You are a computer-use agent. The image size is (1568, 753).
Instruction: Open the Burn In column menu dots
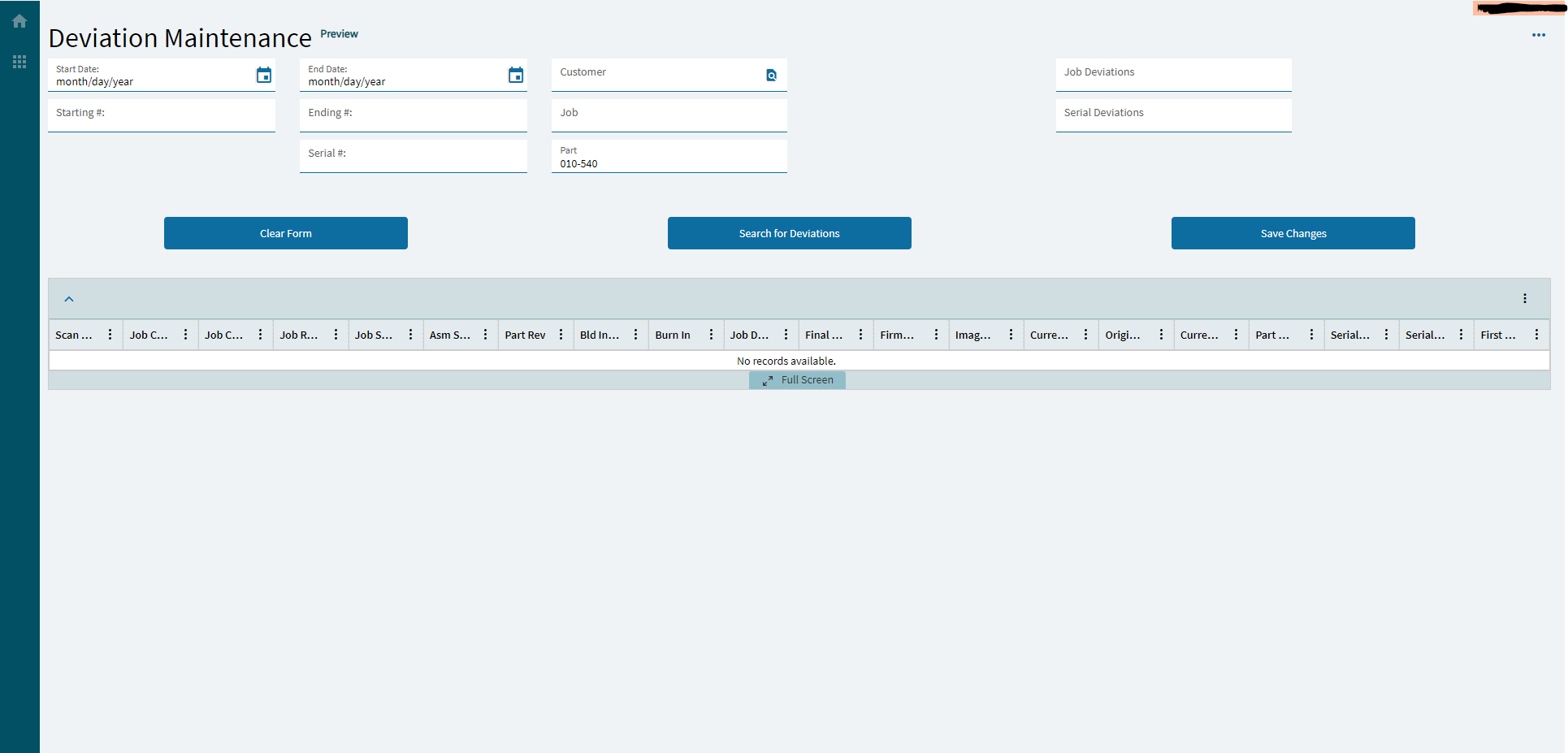click(x=711, y=335)
